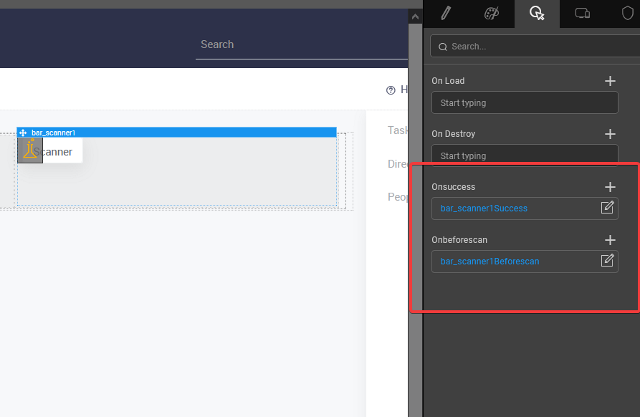640x417 pixels.
Task: Collapse the panel with the chevron arrow
Action: coord(416,17)
